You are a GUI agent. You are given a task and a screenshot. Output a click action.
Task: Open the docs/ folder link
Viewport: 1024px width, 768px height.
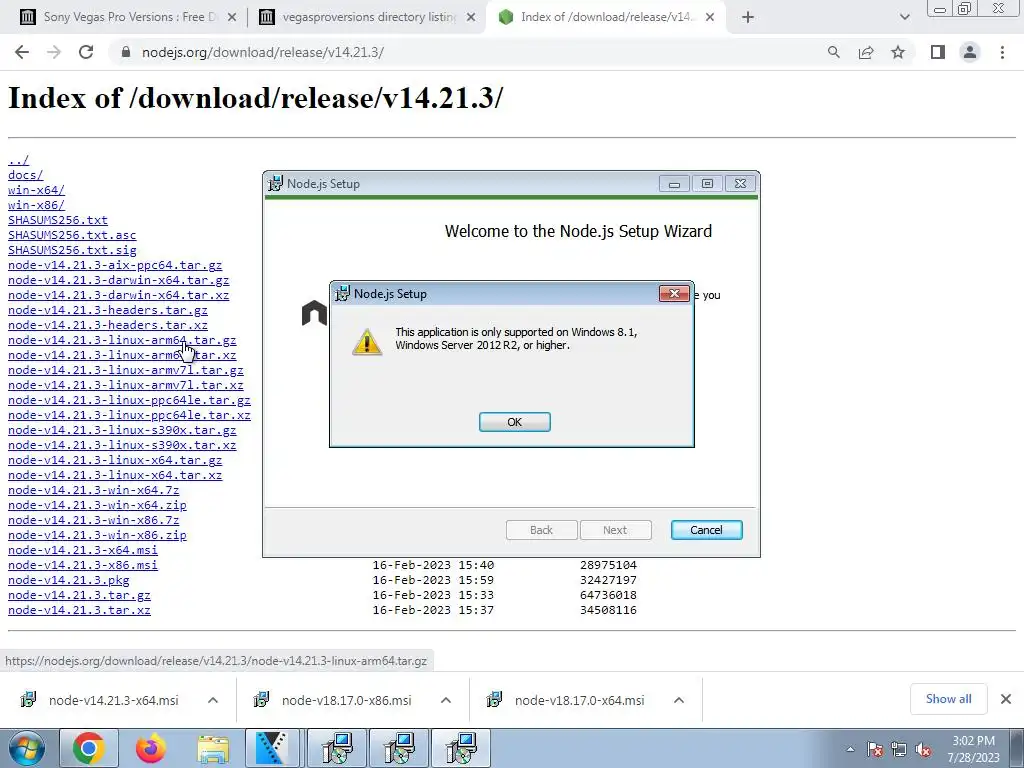(25, 175)
